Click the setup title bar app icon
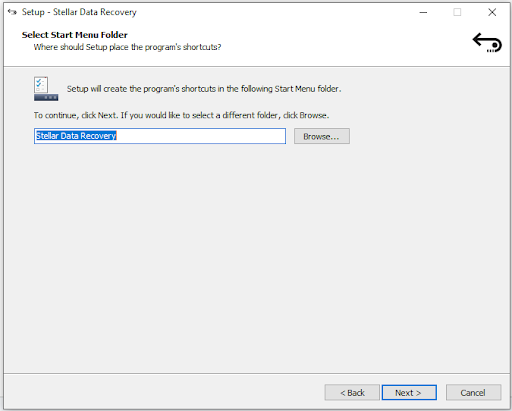Viewport: 512px width, 411px height. click(x=12, y=12)
